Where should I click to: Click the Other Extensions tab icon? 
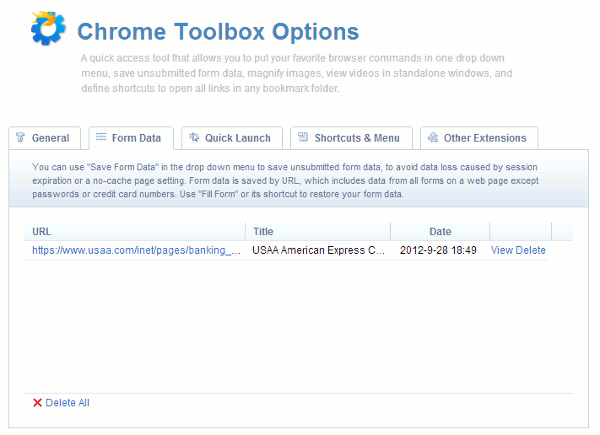pos(433,137)
